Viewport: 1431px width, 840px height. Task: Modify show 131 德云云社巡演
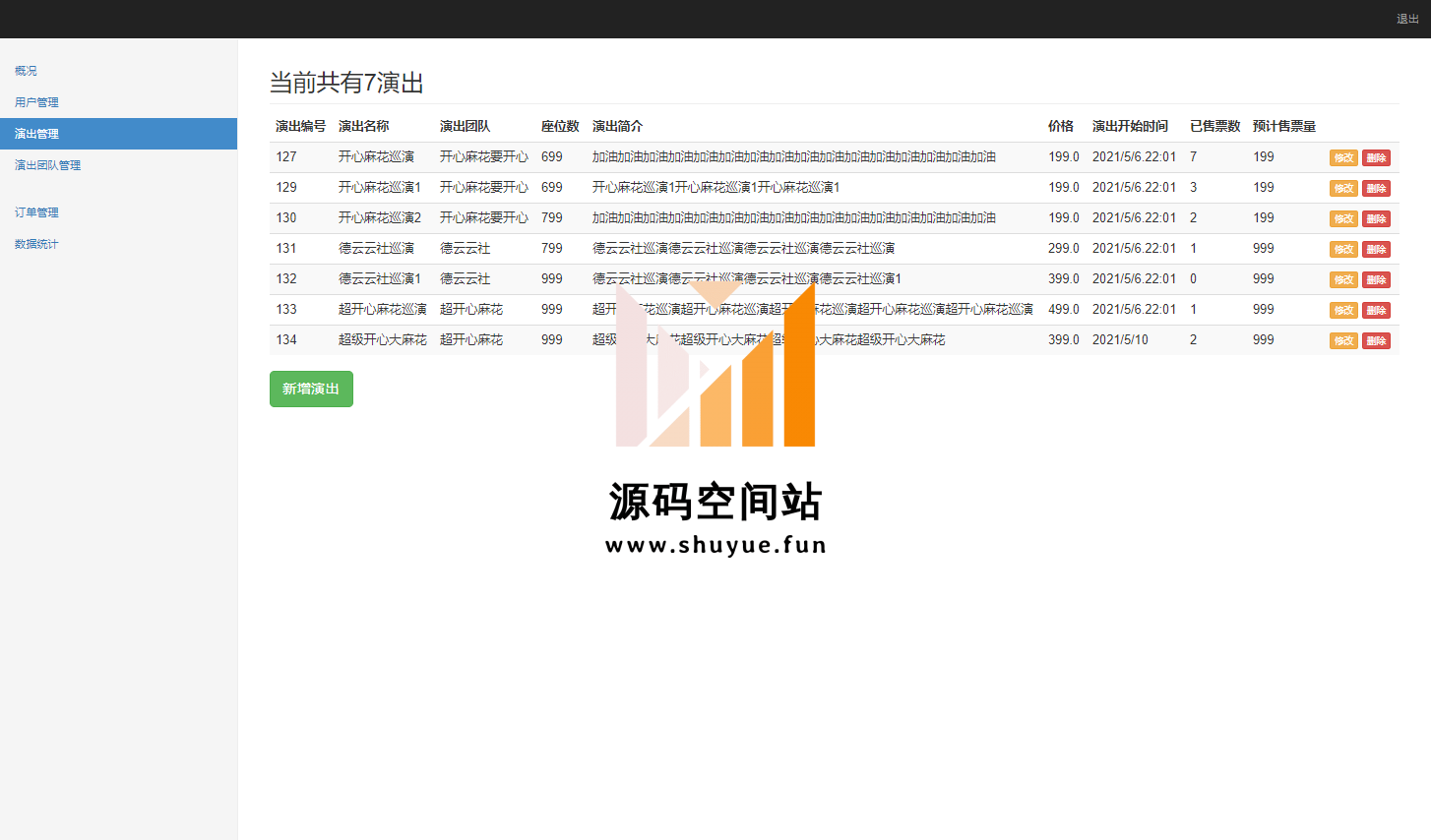coord(1342,249)
